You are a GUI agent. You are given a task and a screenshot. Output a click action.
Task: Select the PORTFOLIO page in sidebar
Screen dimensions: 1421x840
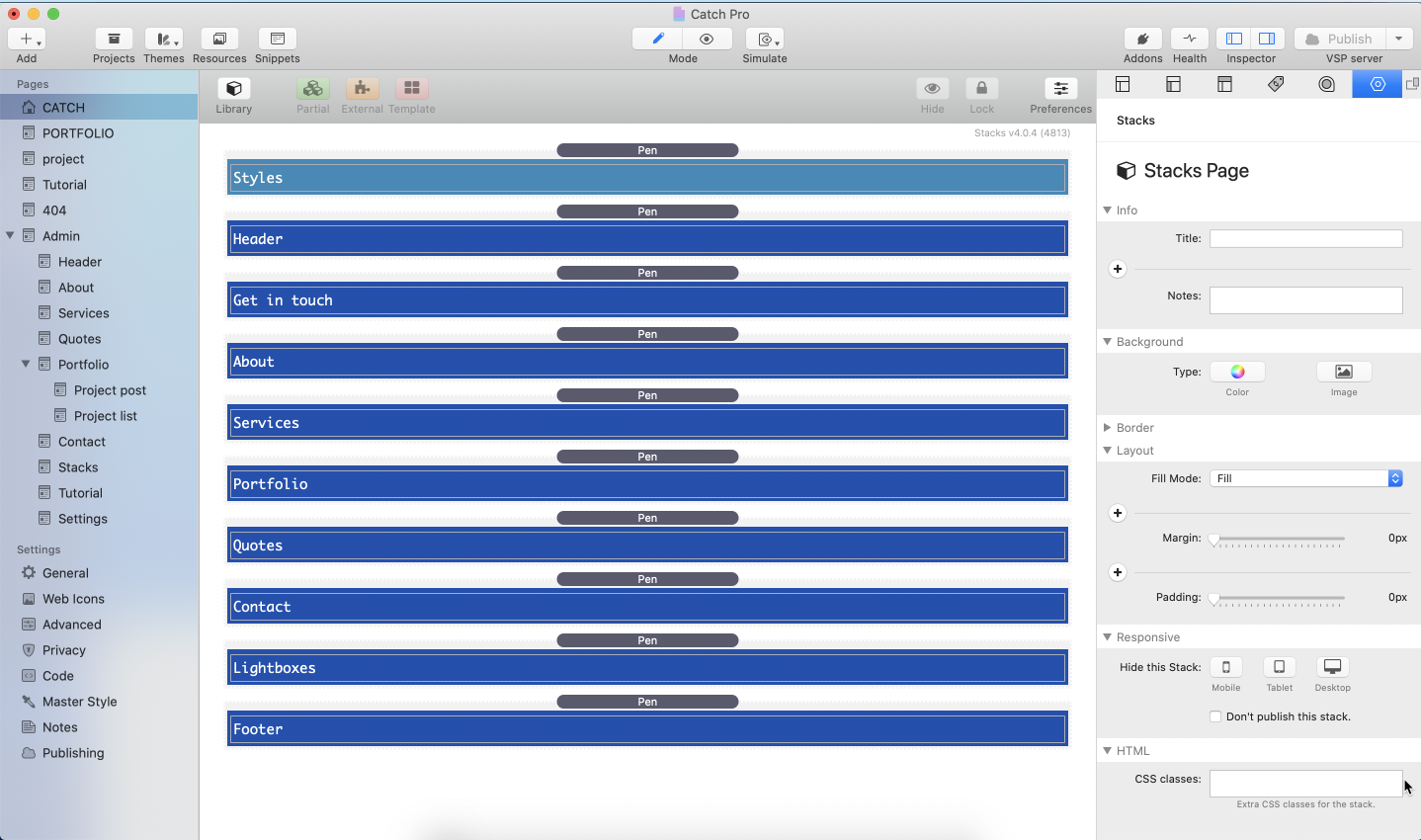click(x=78, y=133)
